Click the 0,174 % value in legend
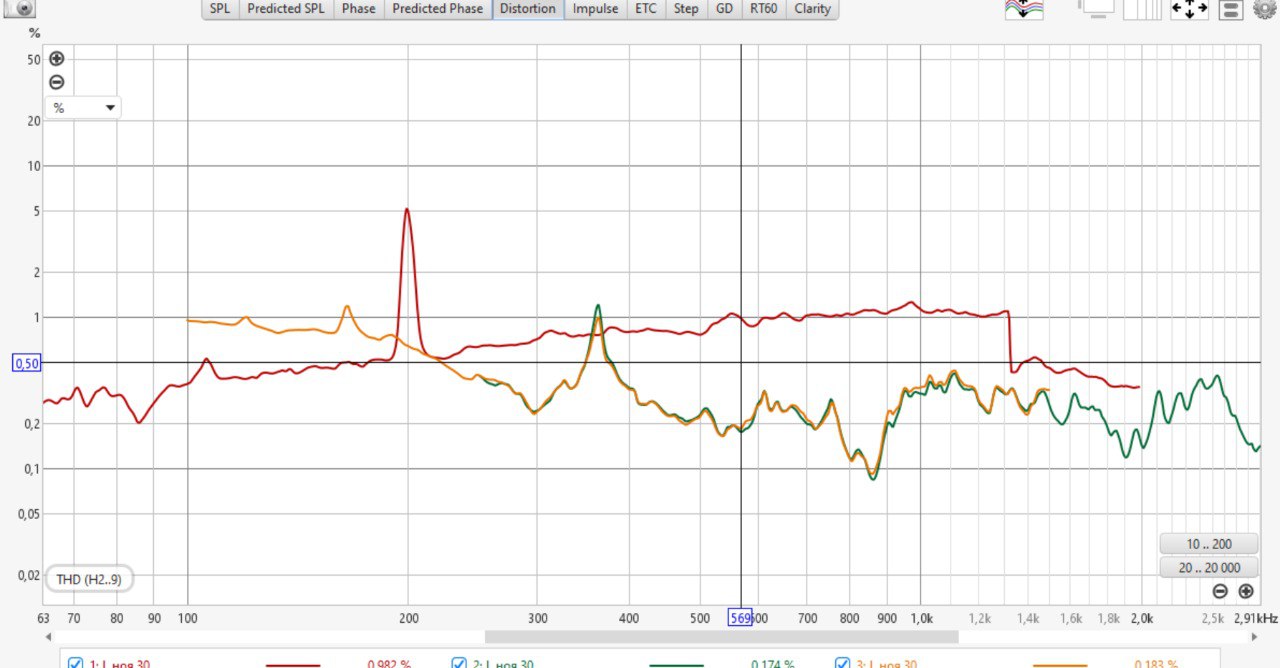This screenshot has height=668, width=1280. (772, 664)
